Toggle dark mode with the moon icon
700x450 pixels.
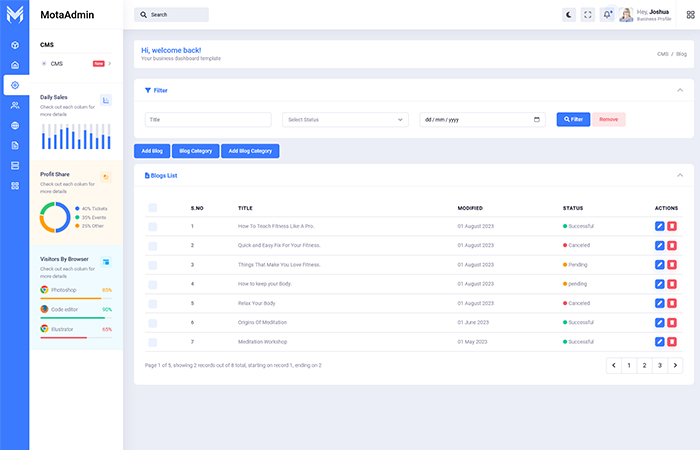(569, 15)
